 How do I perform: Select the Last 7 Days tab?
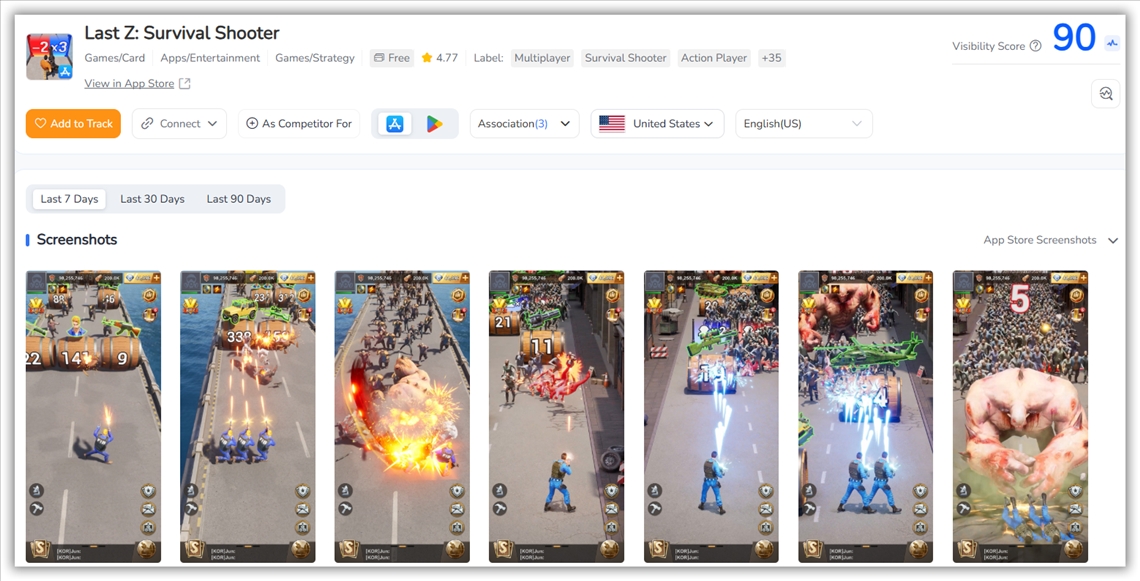(x=69, y=199)
